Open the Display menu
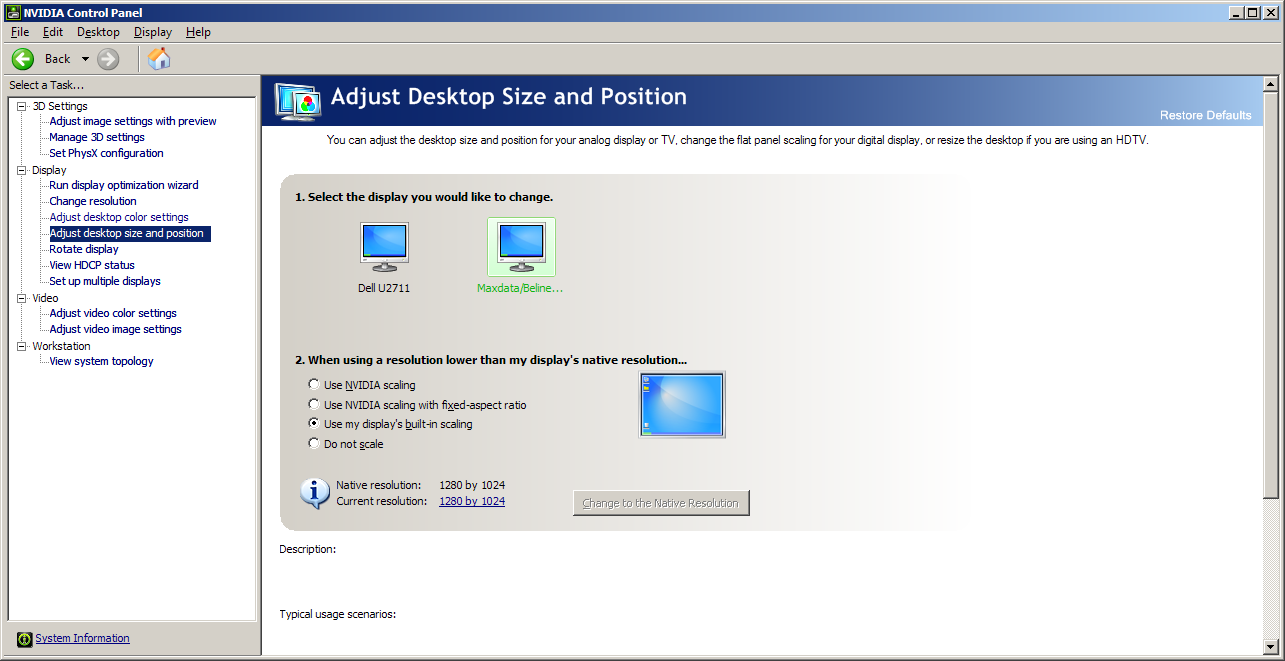Image resolution: width=1285 pixels, height=661 pixels. pos(153,32)
